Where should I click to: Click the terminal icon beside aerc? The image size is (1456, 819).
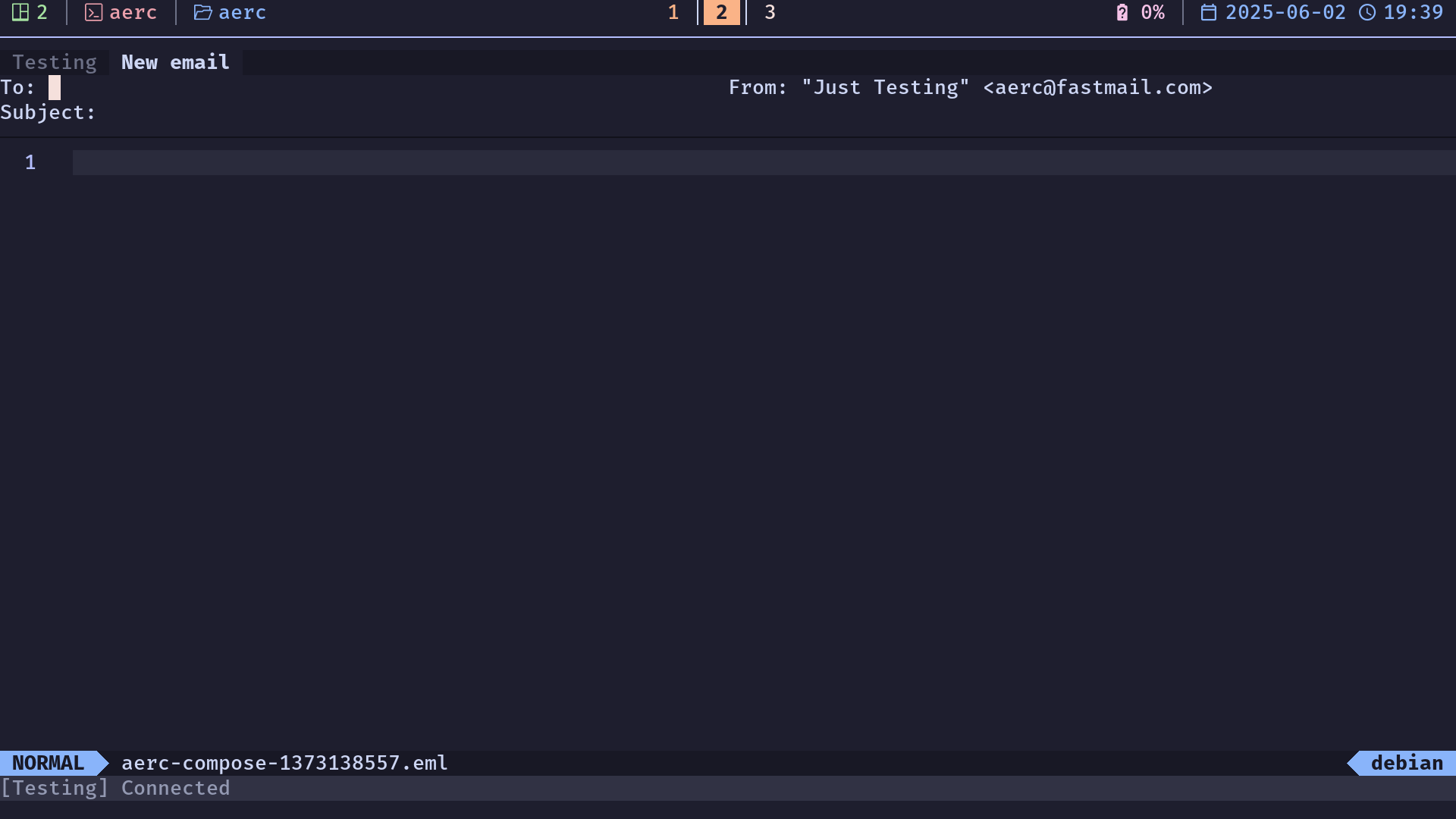point(93,12)
